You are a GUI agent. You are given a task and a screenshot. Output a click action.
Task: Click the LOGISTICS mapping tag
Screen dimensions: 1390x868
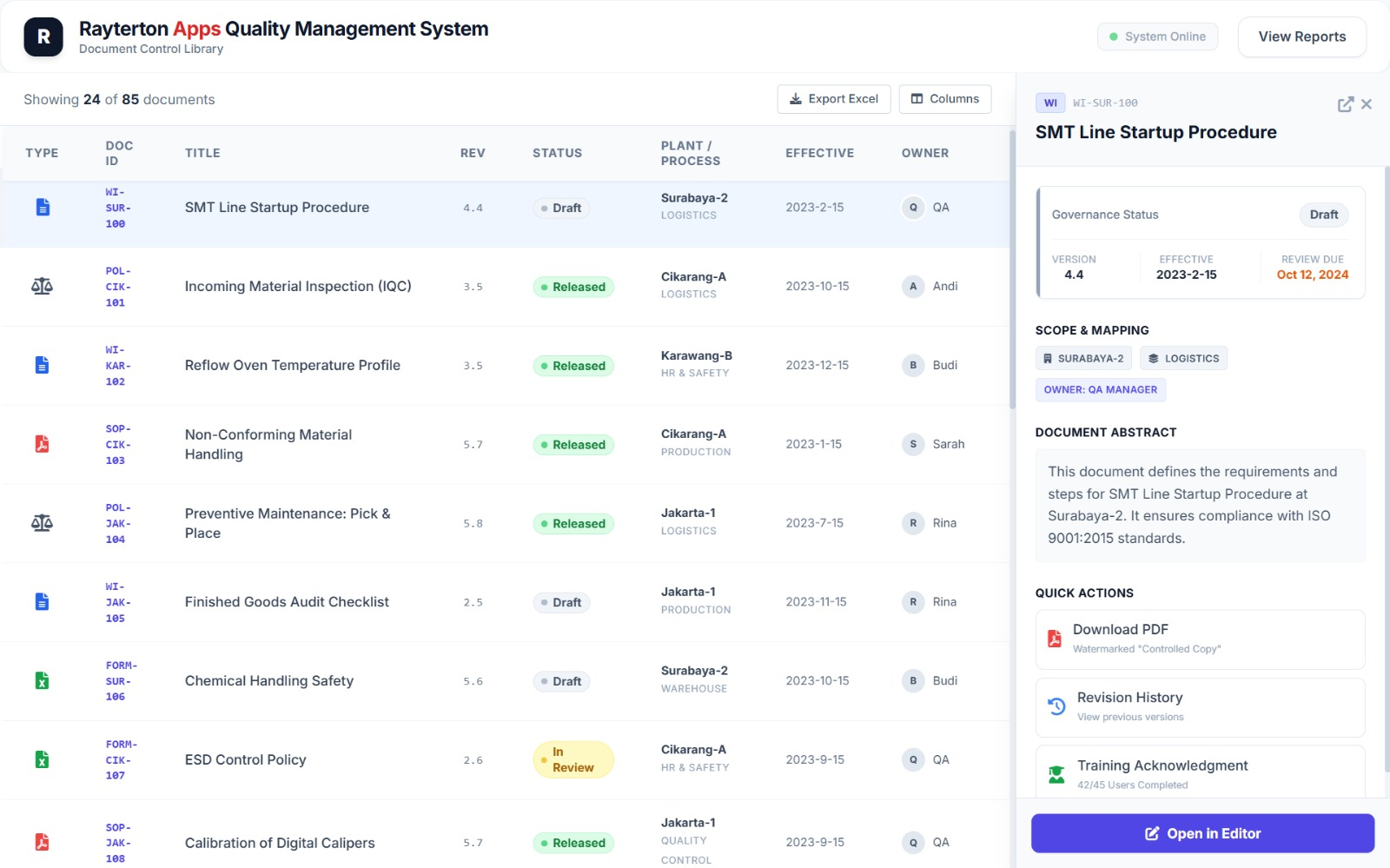pos(1183,358)
